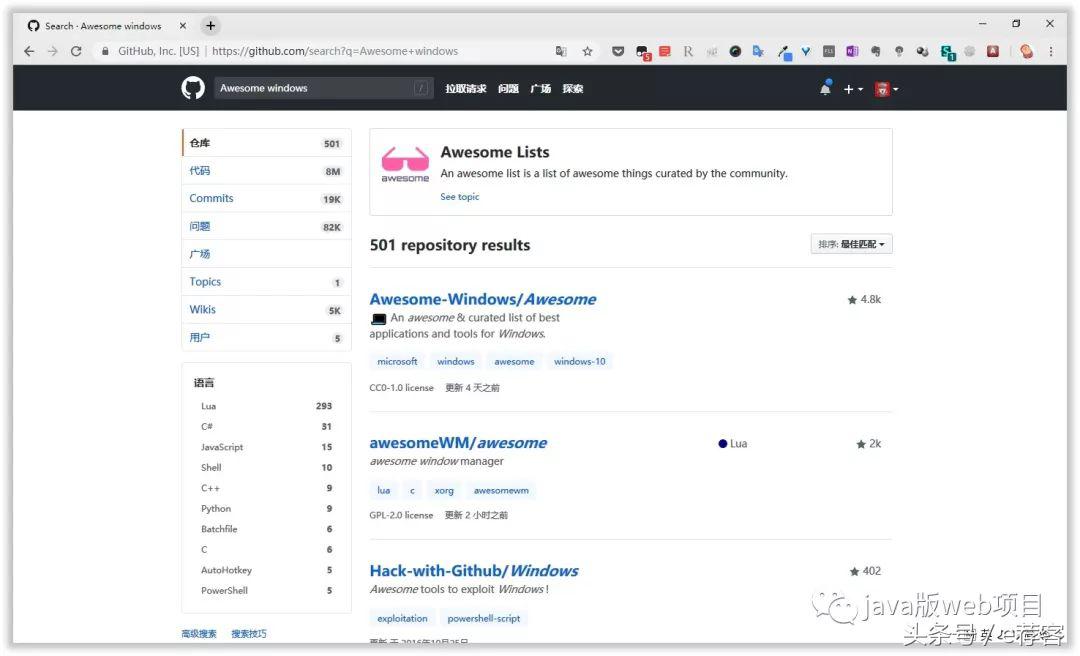Select the Wikis filter
Viewport: 1080px width, 656px height.
(x=267, y=309)
